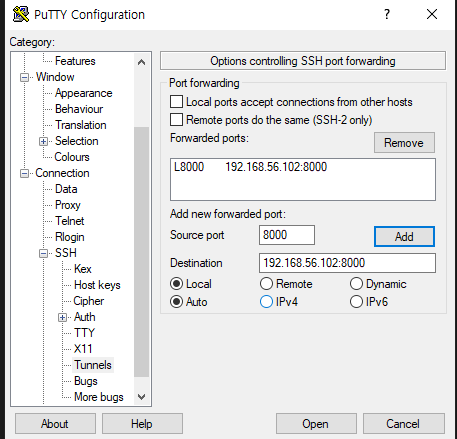Collapse the Window tree node
Screen dimensions: 457x439
click(x=24, y=77)
